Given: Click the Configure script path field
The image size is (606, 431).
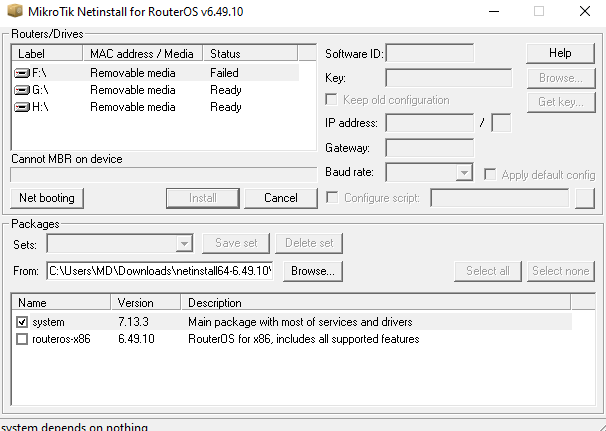Looking at the screenshot, I should tap(500, 198).
